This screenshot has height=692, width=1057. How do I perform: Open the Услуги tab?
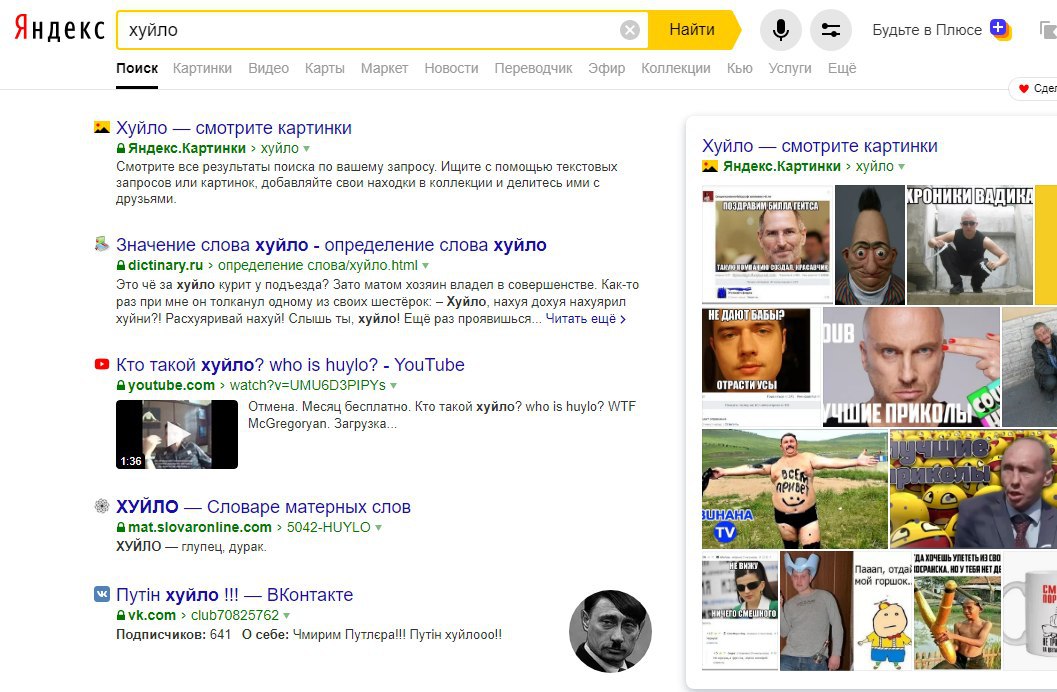pos(790,68)
